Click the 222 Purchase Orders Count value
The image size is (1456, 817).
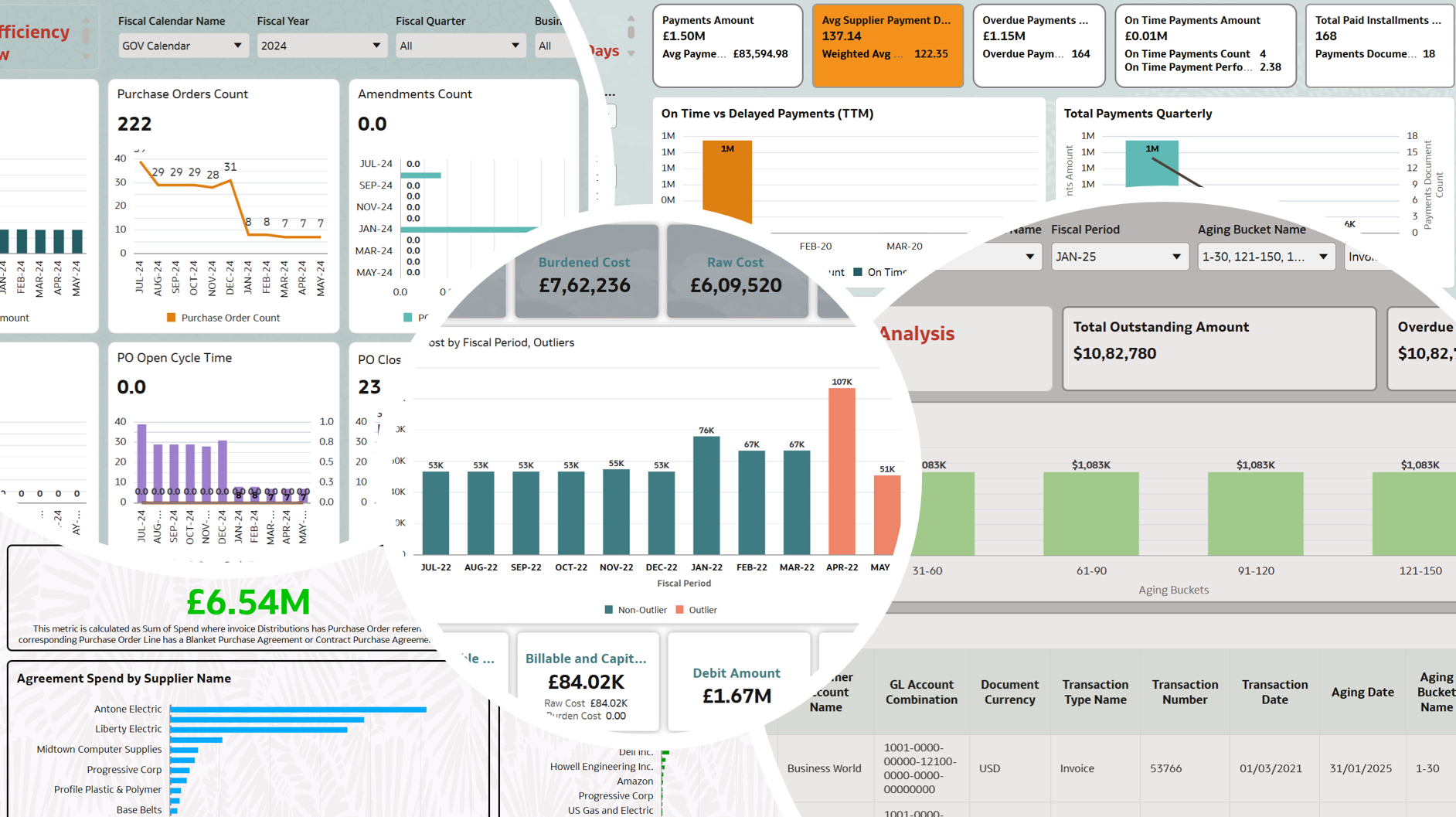[134, 124]
